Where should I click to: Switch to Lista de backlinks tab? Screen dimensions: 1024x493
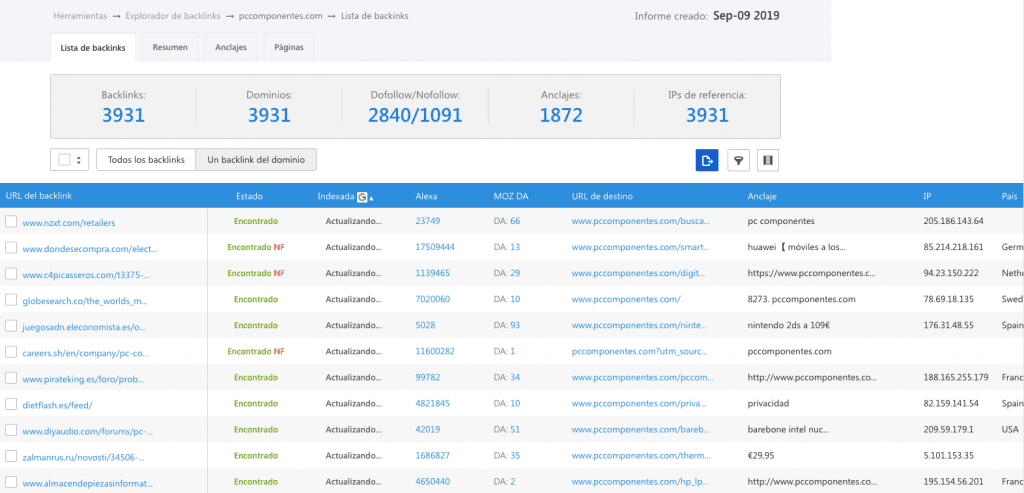[93, 48]
